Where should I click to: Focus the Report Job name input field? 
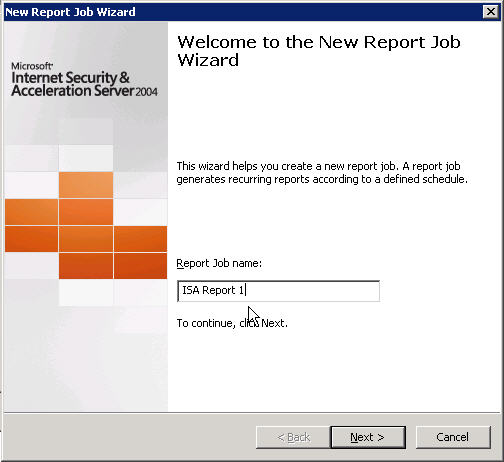pos(278,291)
